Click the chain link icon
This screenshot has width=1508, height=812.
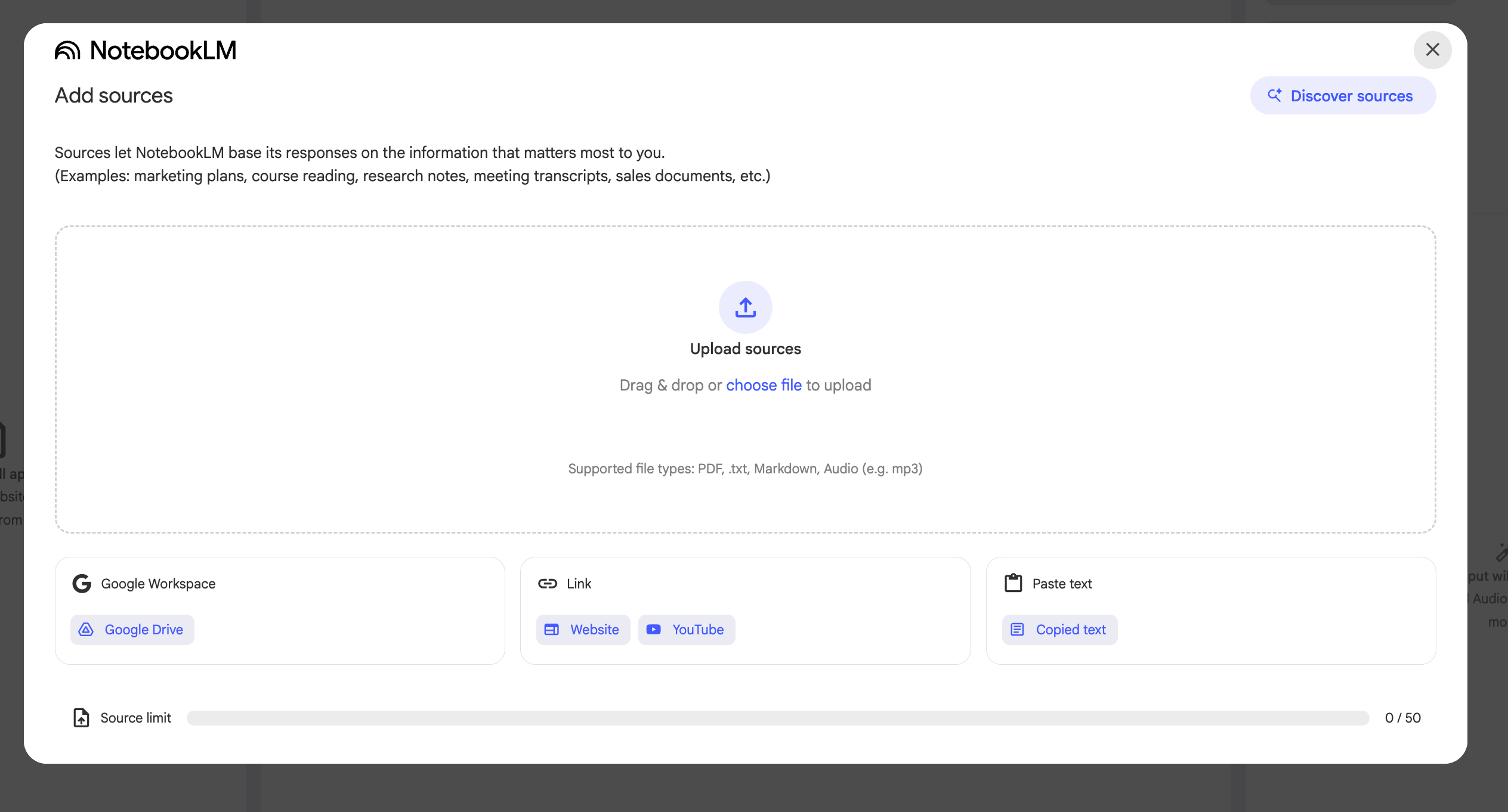point(548,584)
